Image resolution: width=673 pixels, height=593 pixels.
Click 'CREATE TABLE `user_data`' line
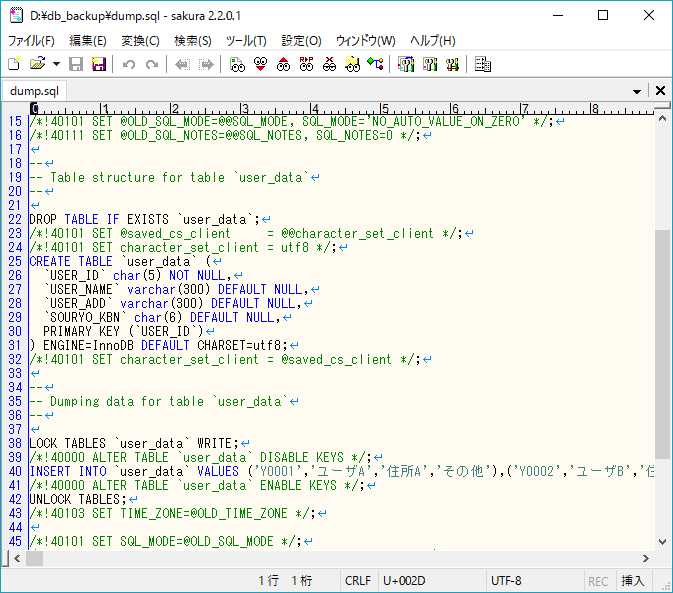coord(125,261)
